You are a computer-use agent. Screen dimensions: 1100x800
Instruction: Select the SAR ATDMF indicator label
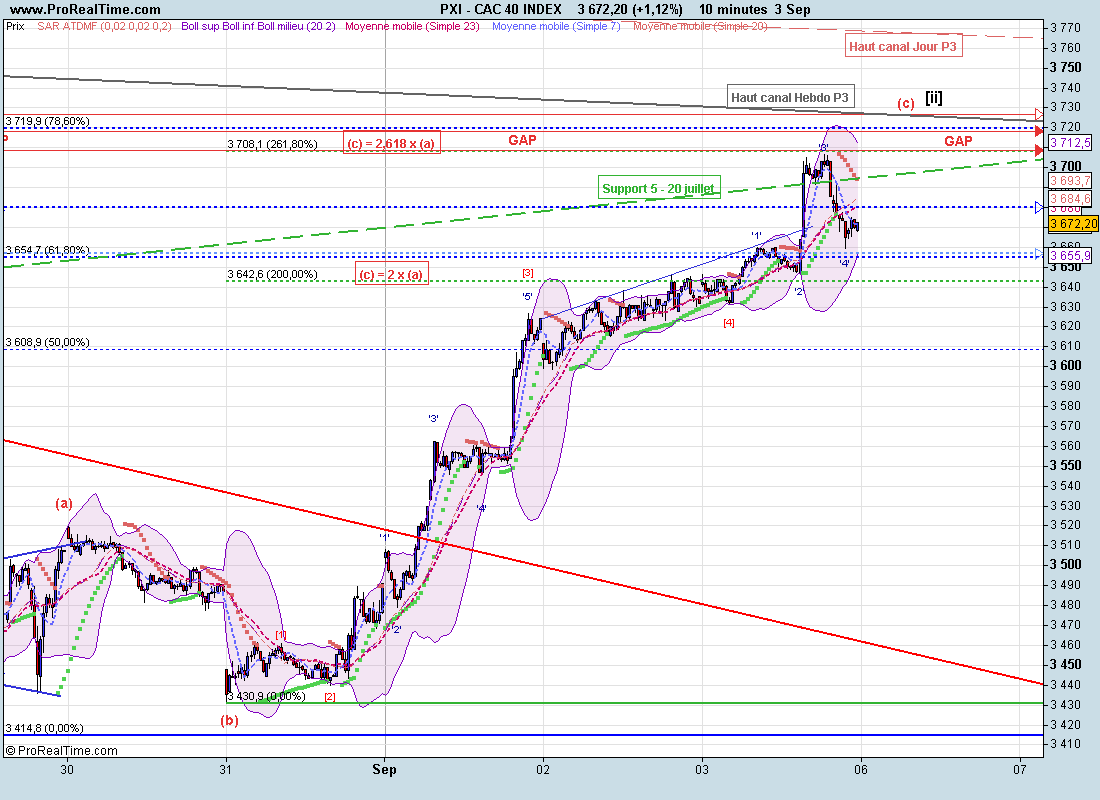click(x=104, y=26)
